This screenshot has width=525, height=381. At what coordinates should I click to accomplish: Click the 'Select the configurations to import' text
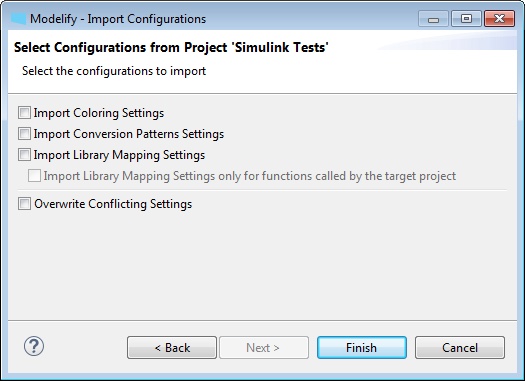(x=114, y=71)
